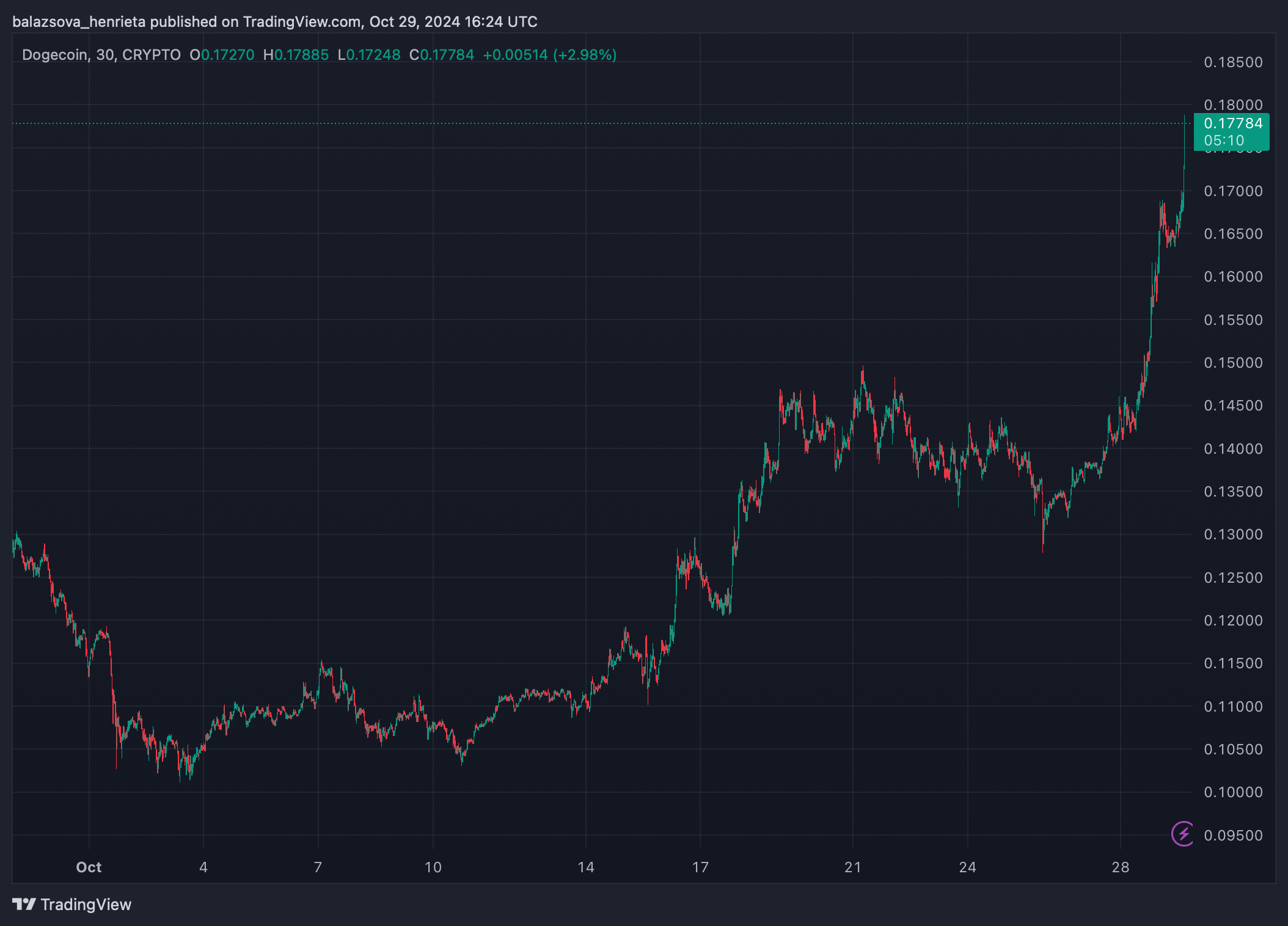Click the Oct label on the time axis

89,867
